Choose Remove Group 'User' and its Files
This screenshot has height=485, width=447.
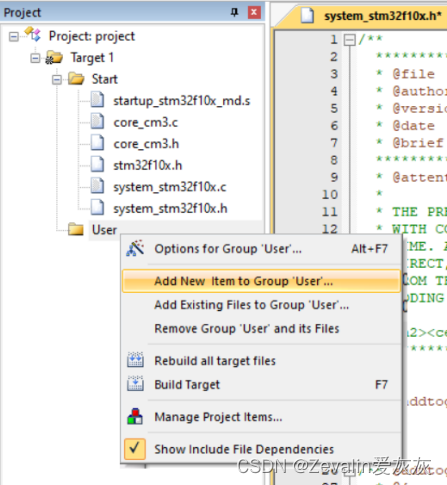click(x=261, y=329)
